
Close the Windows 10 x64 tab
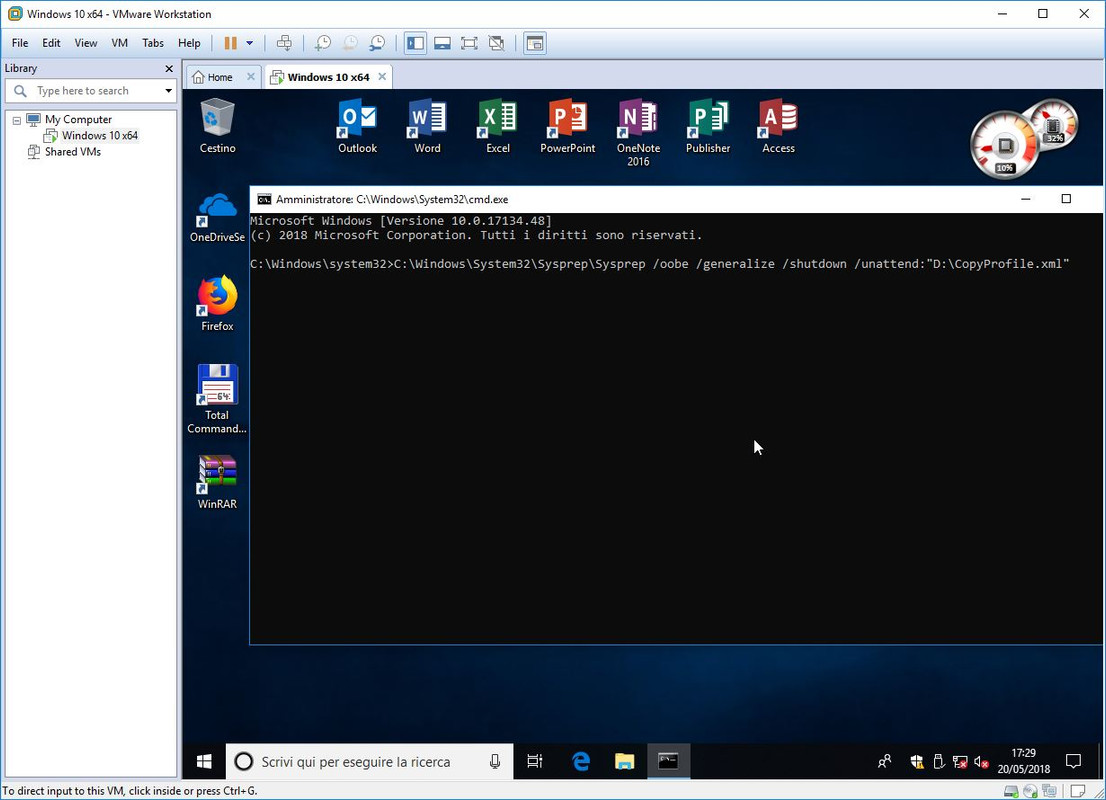382,76
